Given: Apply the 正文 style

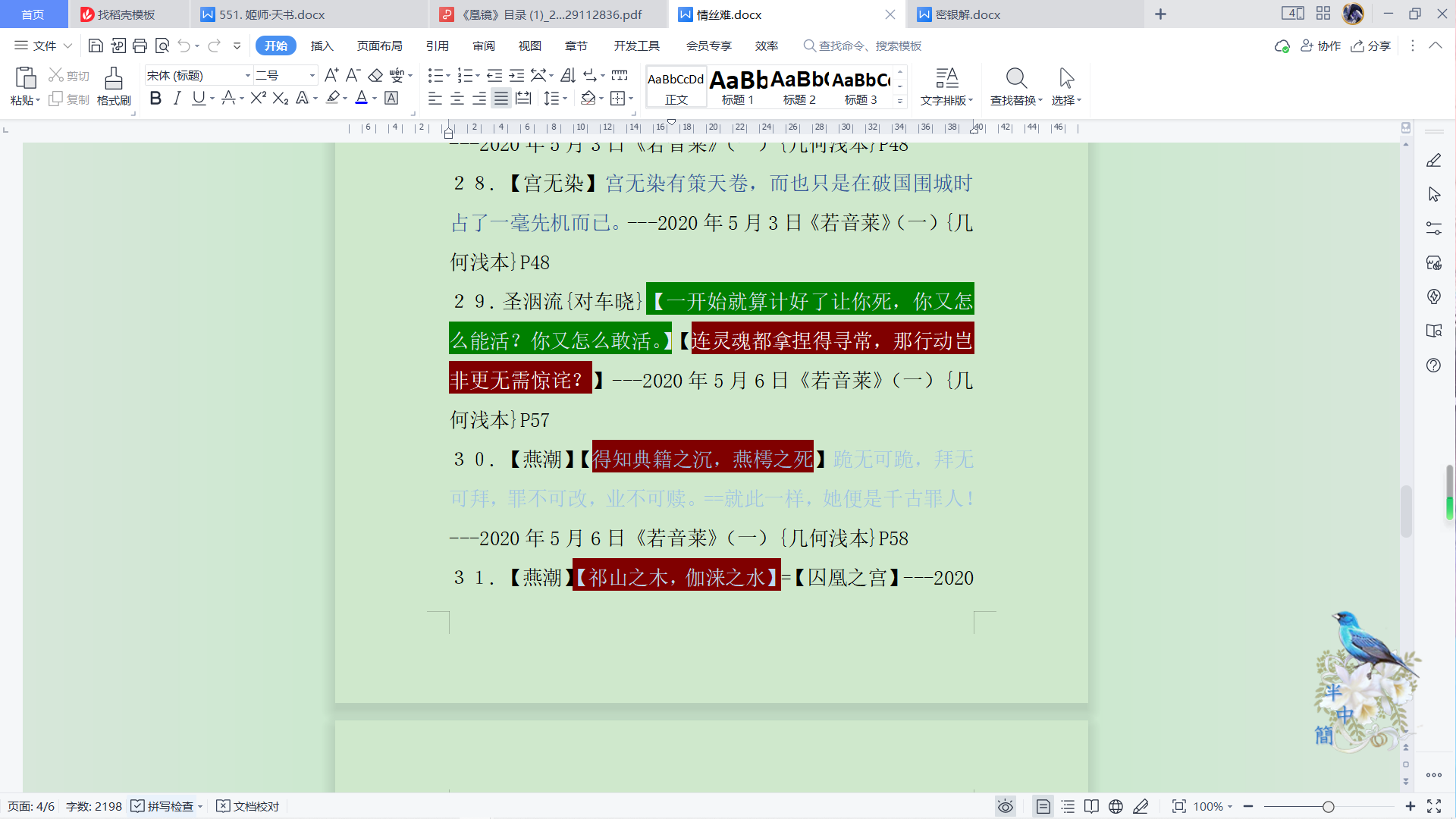Looking at the screenshot, I should pos(676,86).
